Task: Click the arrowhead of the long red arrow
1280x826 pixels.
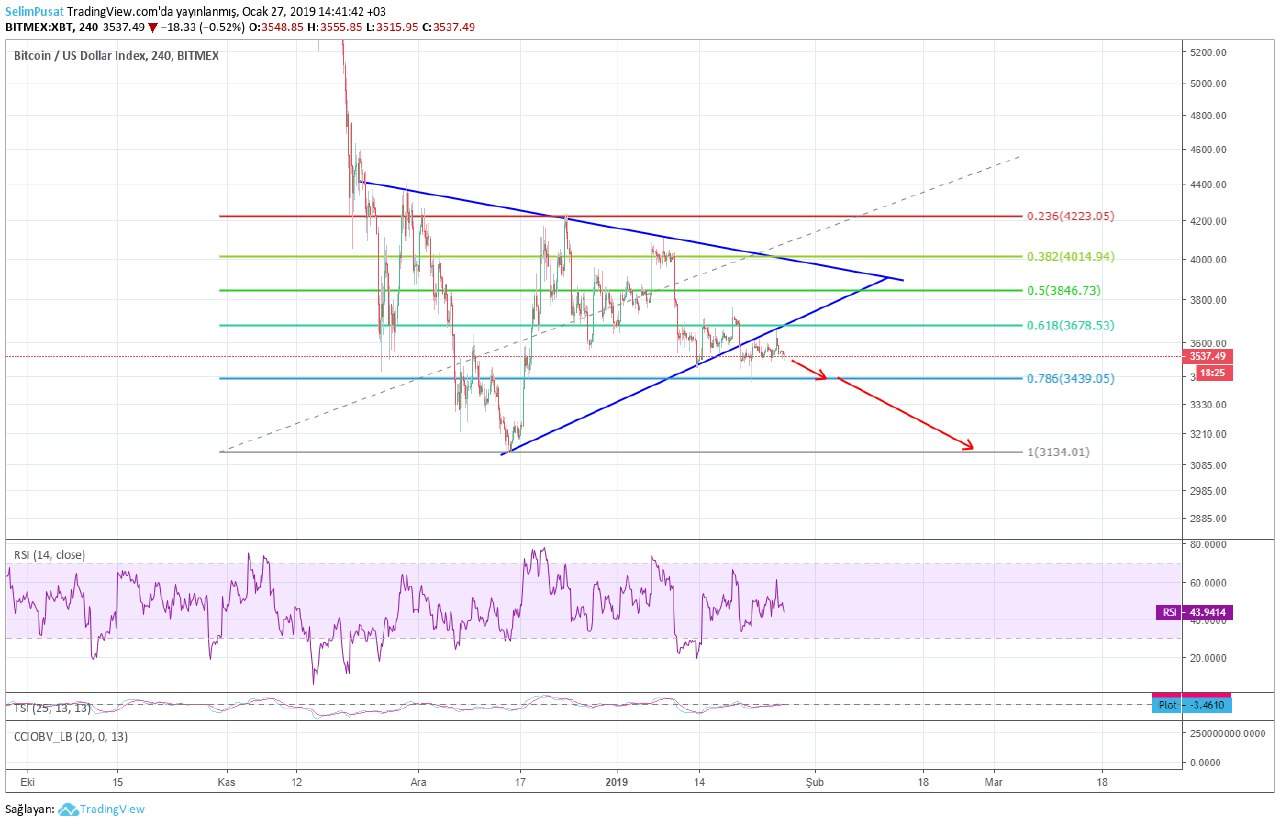Action: (966, 445)
